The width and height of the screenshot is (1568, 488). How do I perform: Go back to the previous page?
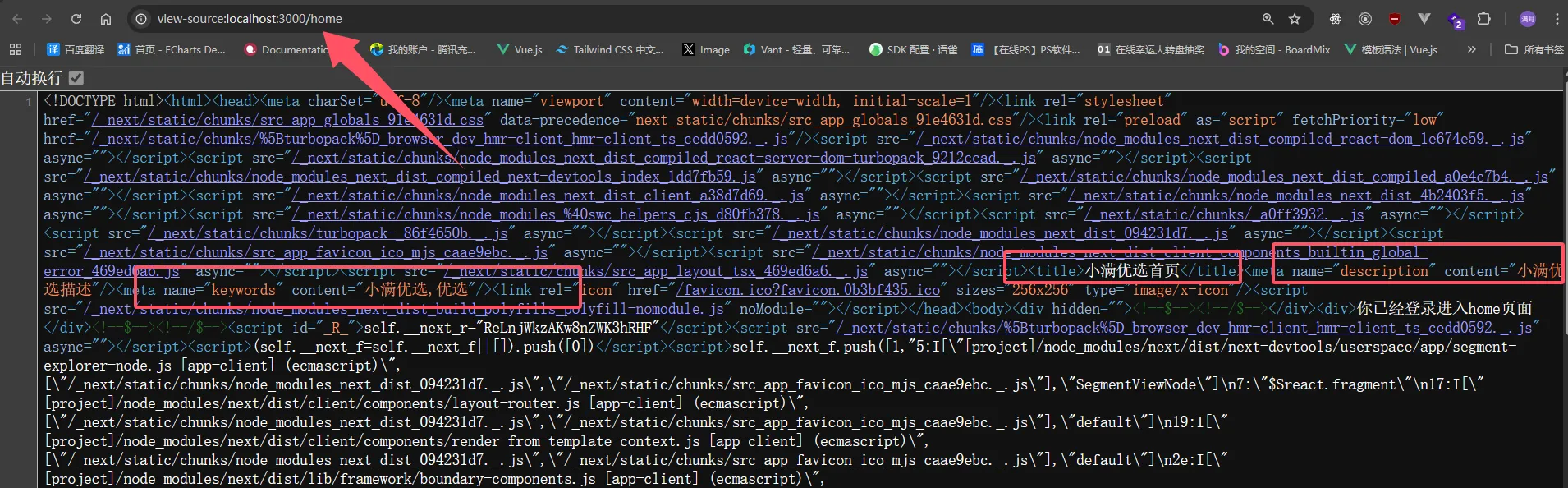click(x=17, y=18)
